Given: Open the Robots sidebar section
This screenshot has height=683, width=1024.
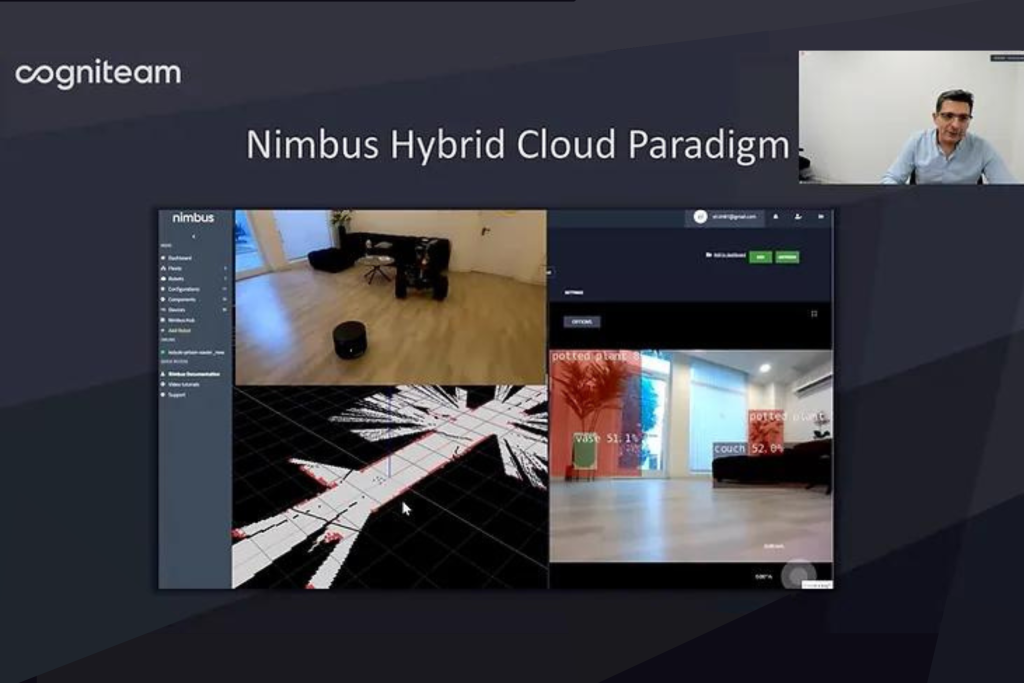Looking at the screenshot, I should point(176,279).
